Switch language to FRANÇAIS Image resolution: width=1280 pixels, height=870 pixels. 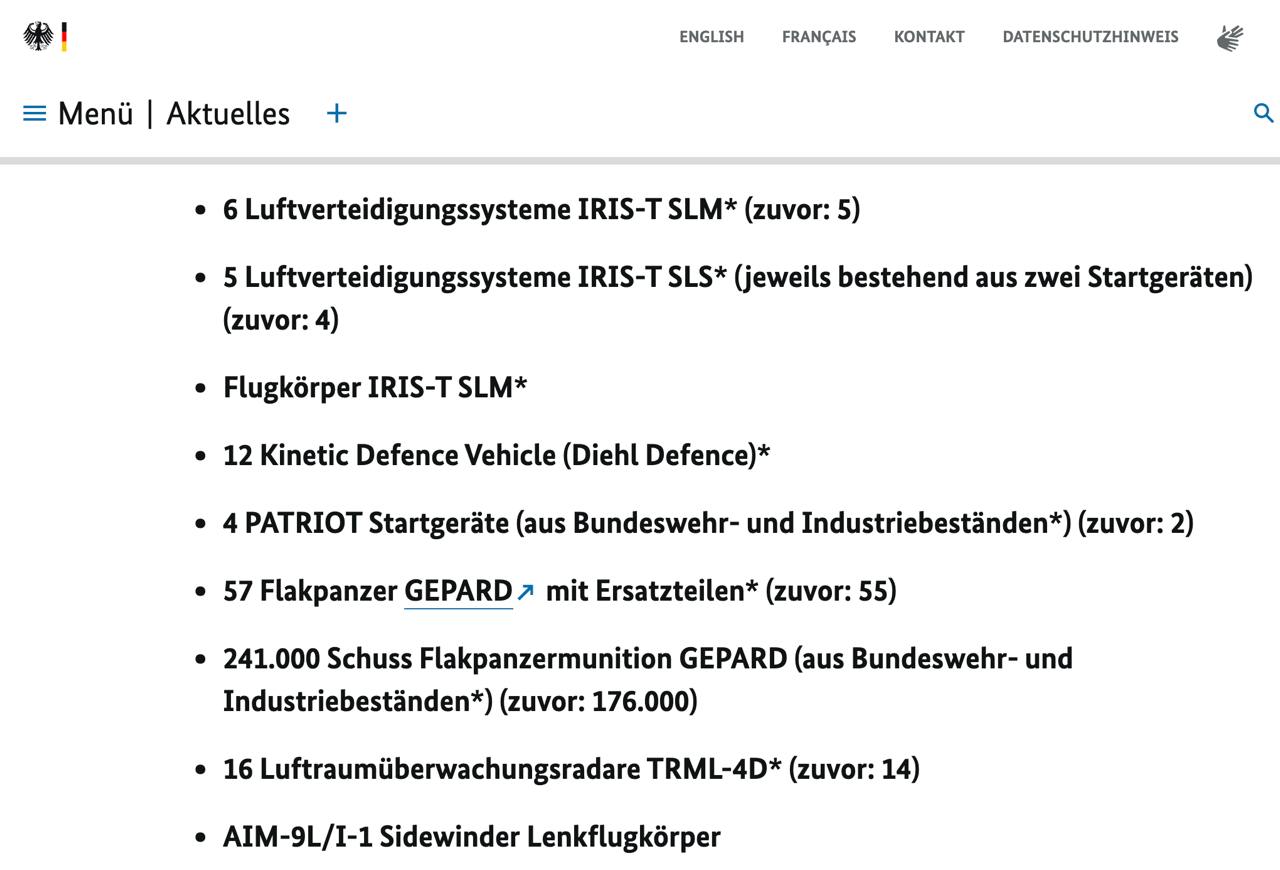(818, 37)
